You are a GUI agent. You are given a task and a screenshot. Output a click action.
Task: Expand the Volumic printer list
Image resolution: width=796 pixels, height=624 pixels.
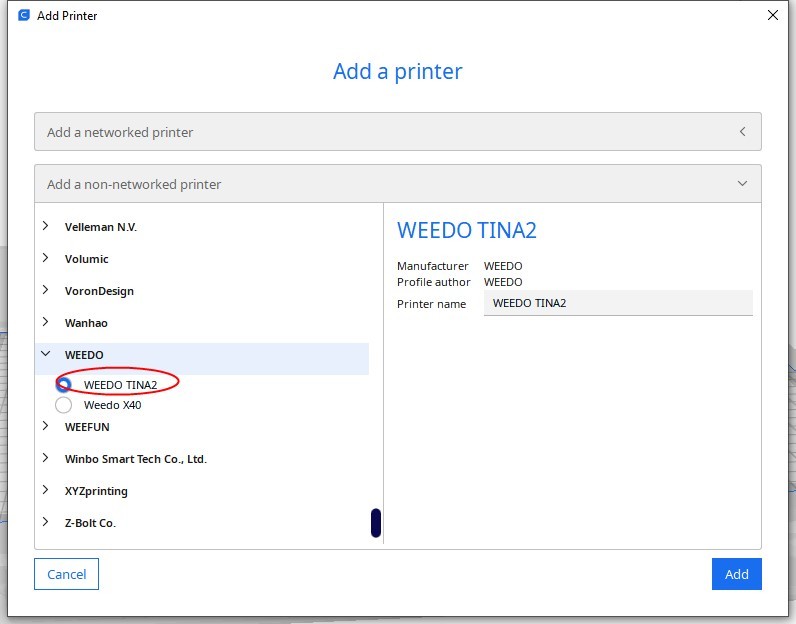pyautogui.click(x=46, y=259)
